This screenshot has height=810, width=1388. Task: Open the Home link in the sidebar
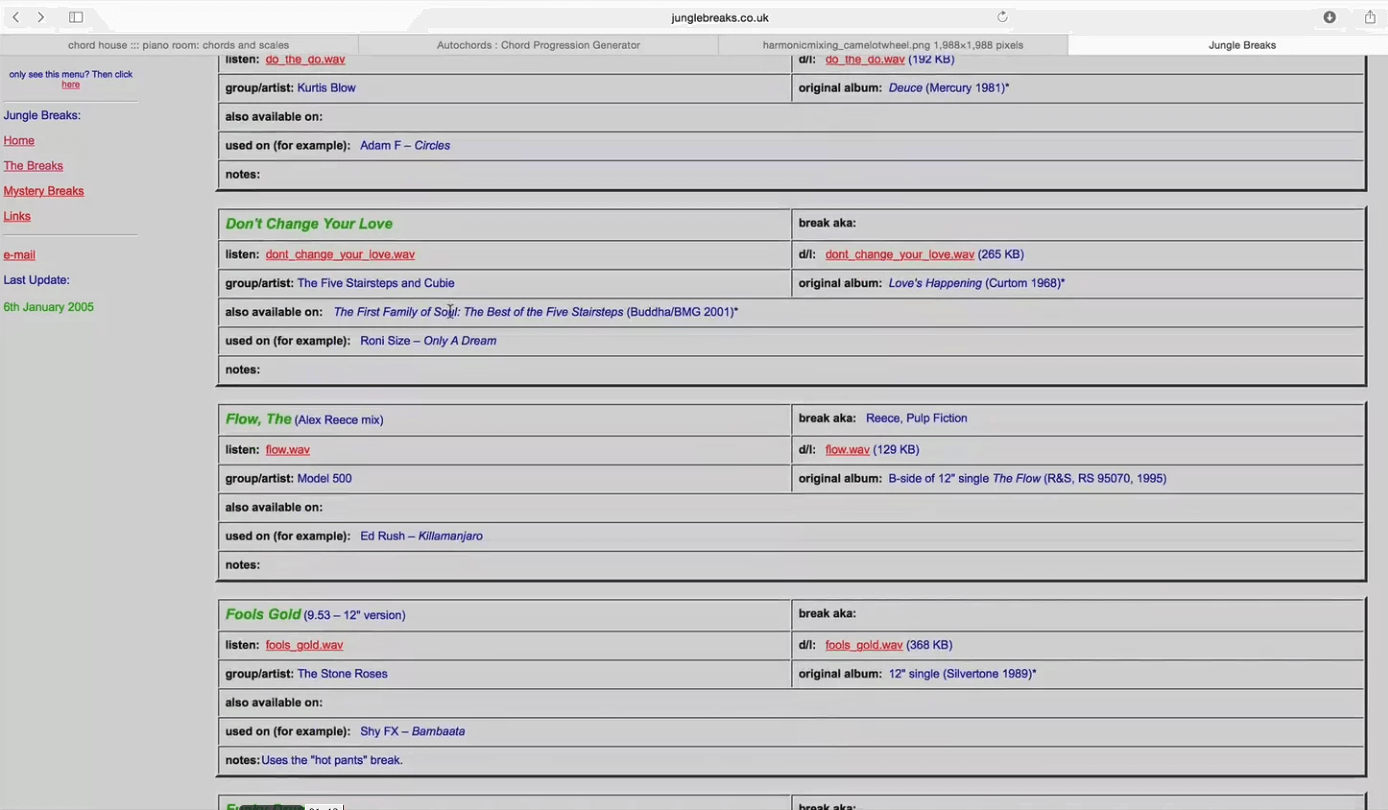click(19, 141)
